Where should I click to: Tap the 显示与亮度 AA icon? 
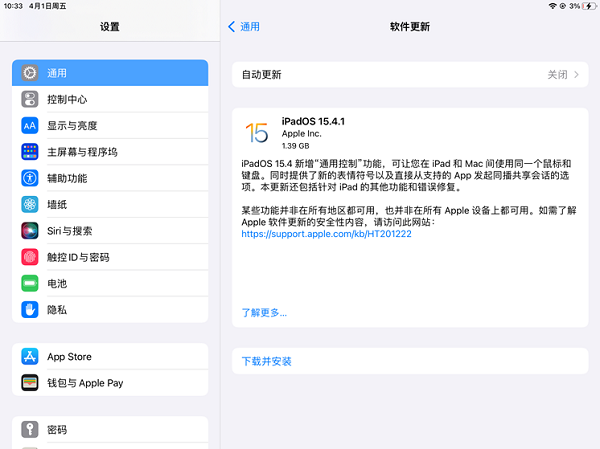(30, 126)
